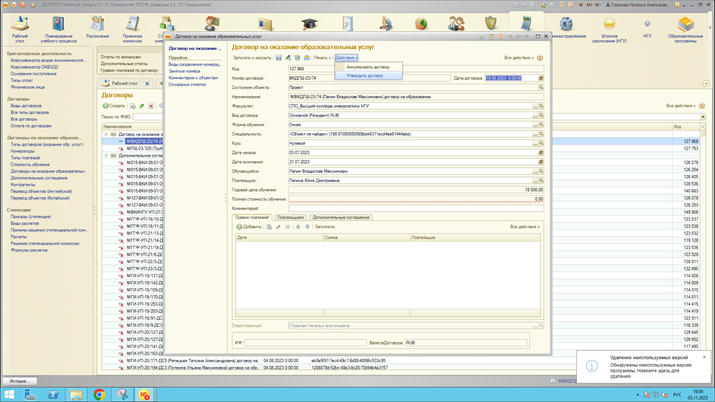The image size is (715, 402).
Task: Open Chrome from the Windows taskbar
Action: (x=99, y=394)
